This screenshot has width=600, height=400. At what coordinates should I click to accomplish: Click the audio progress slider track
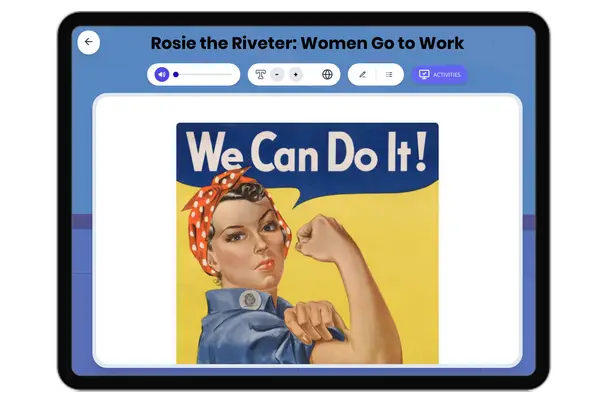pyautogui.click(x=204, y=75)
